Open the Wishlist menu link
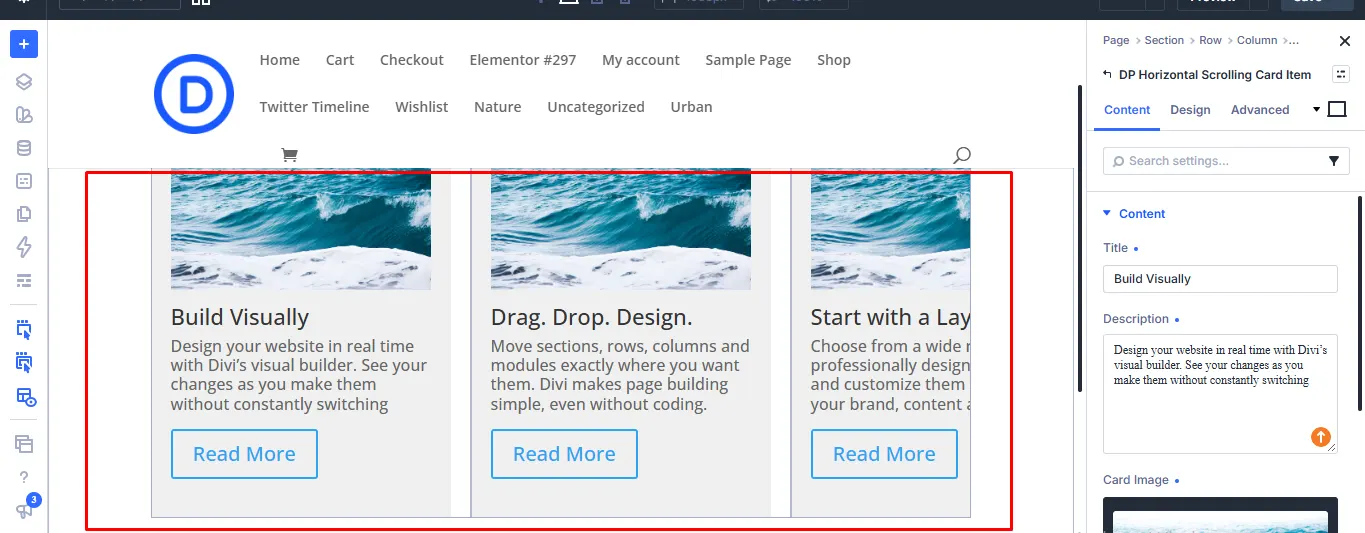Screen dimensions: 1365x533 [x=422, y=107]
